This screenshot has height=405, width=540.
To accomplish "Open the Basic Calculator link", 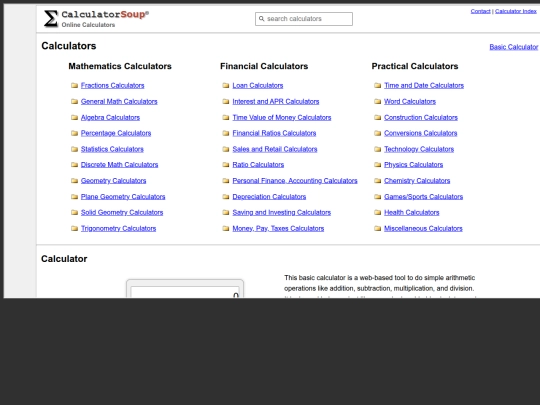I will pyautogui.click(x=513, y=47).
